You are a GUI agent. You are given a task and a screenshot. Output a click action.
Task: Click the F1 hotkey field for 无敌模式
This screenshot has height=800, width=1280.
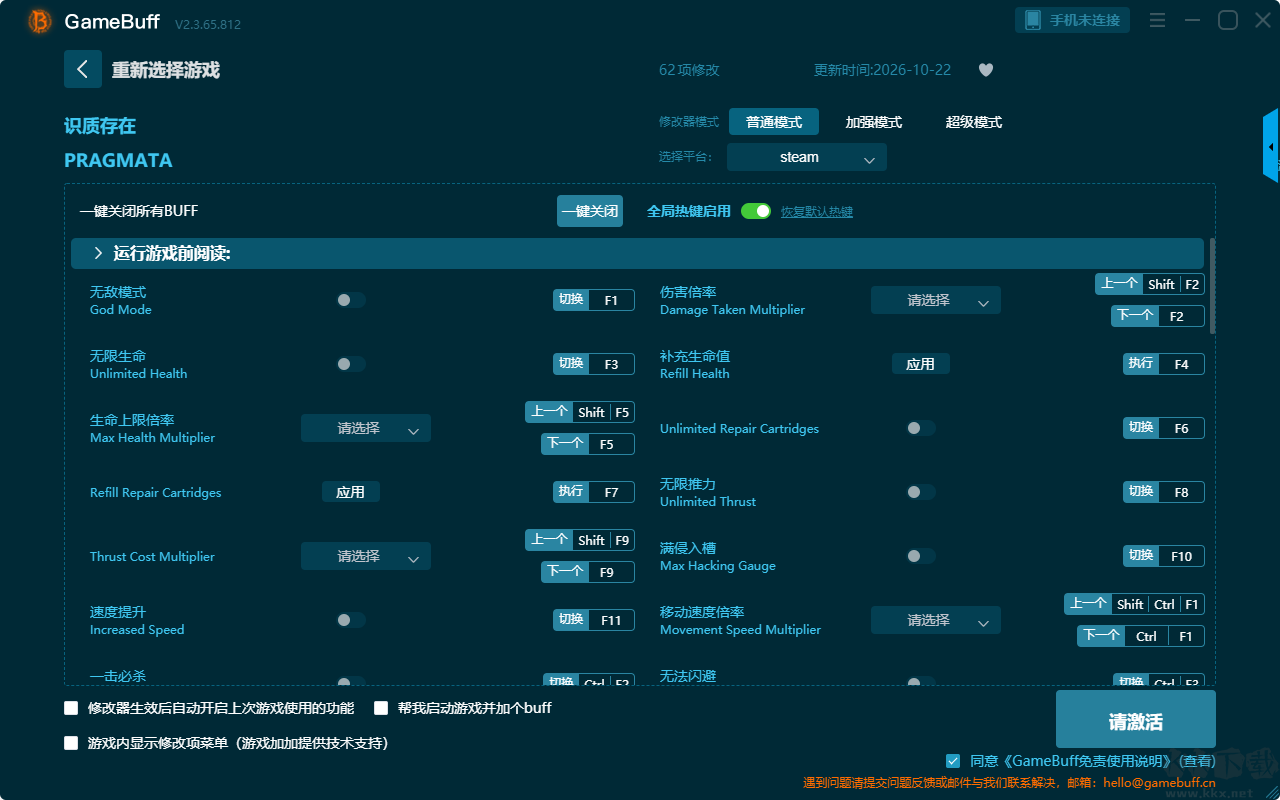(x=611, y=300)
